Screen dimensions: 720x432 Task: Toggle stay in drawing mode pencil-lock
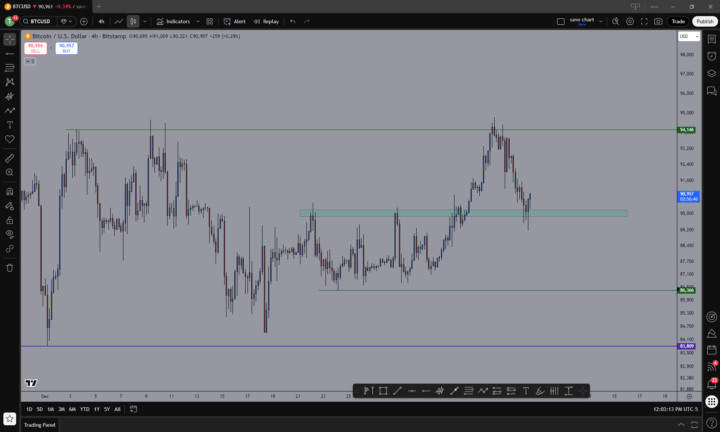(x=10, y=206)
